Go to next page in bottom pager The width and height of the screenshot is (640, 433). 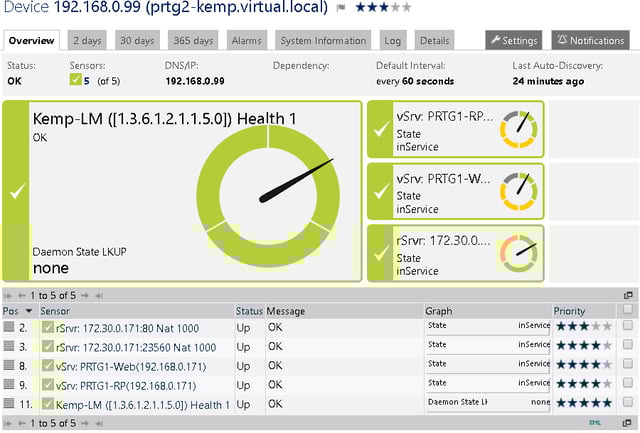coord(84,423)
